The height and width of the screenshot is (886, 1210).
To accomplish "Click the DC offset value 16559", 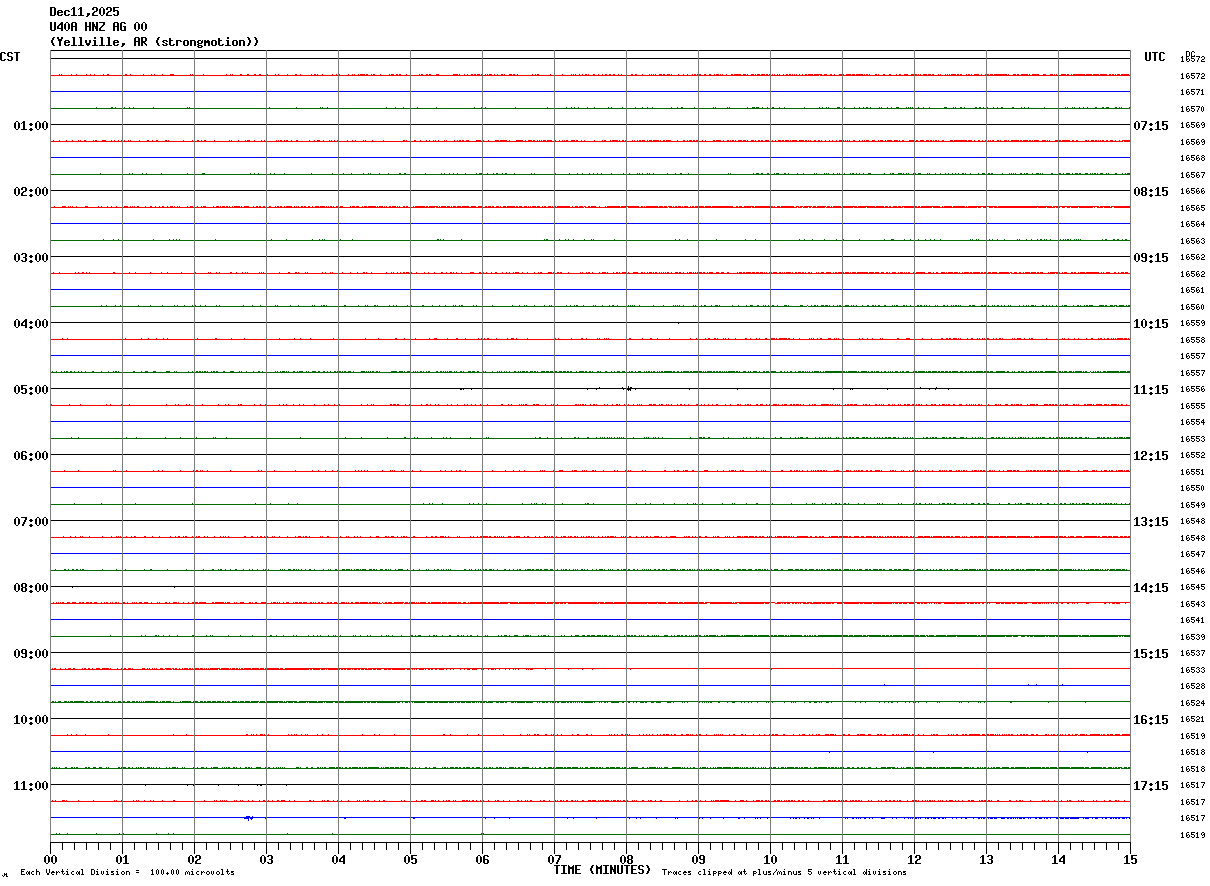I will pos(1192,323).
